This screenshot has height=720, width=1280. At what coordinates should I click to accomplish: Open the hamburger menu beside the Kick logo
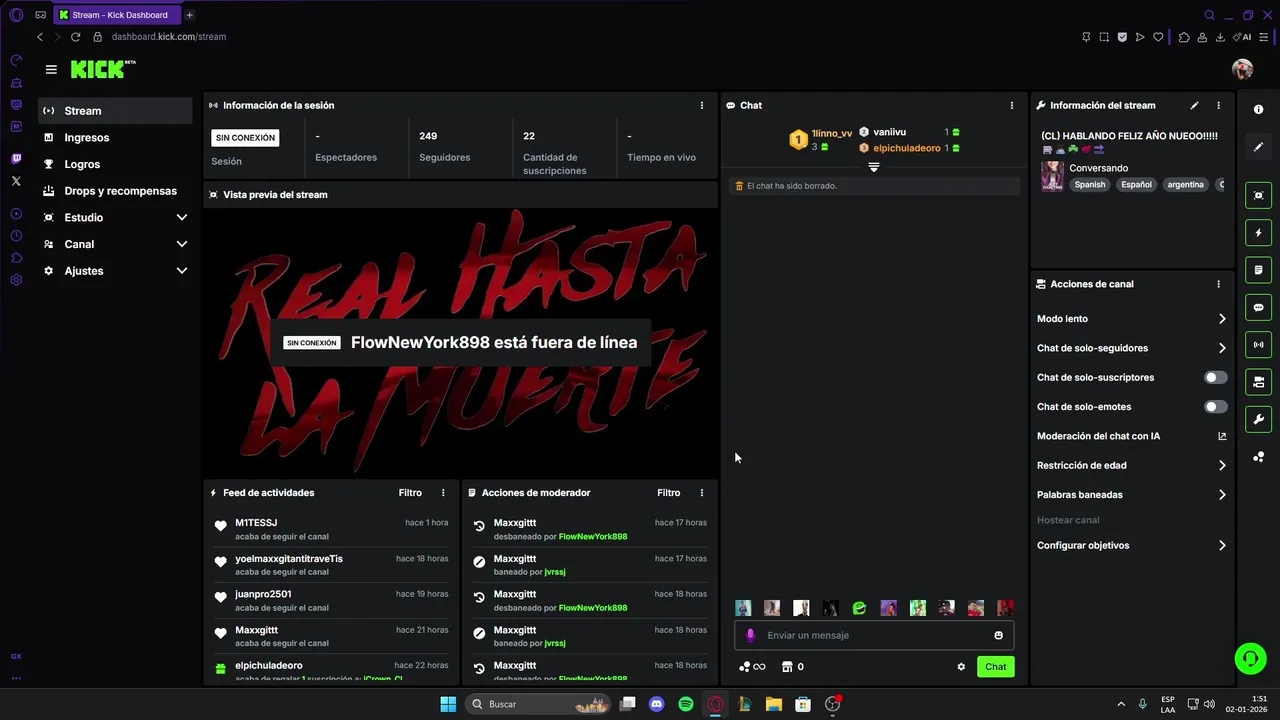pyautogui.click(x=51, y=70)
